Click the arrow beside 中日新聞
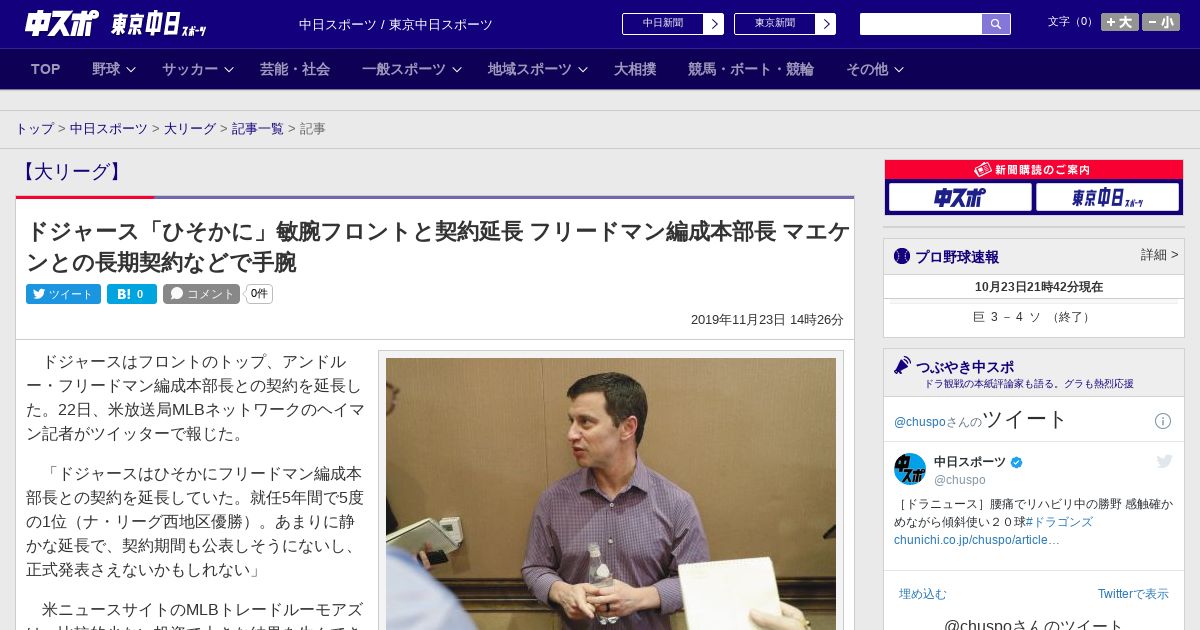Screen dimensions: 1200x630 coord(714,24)
